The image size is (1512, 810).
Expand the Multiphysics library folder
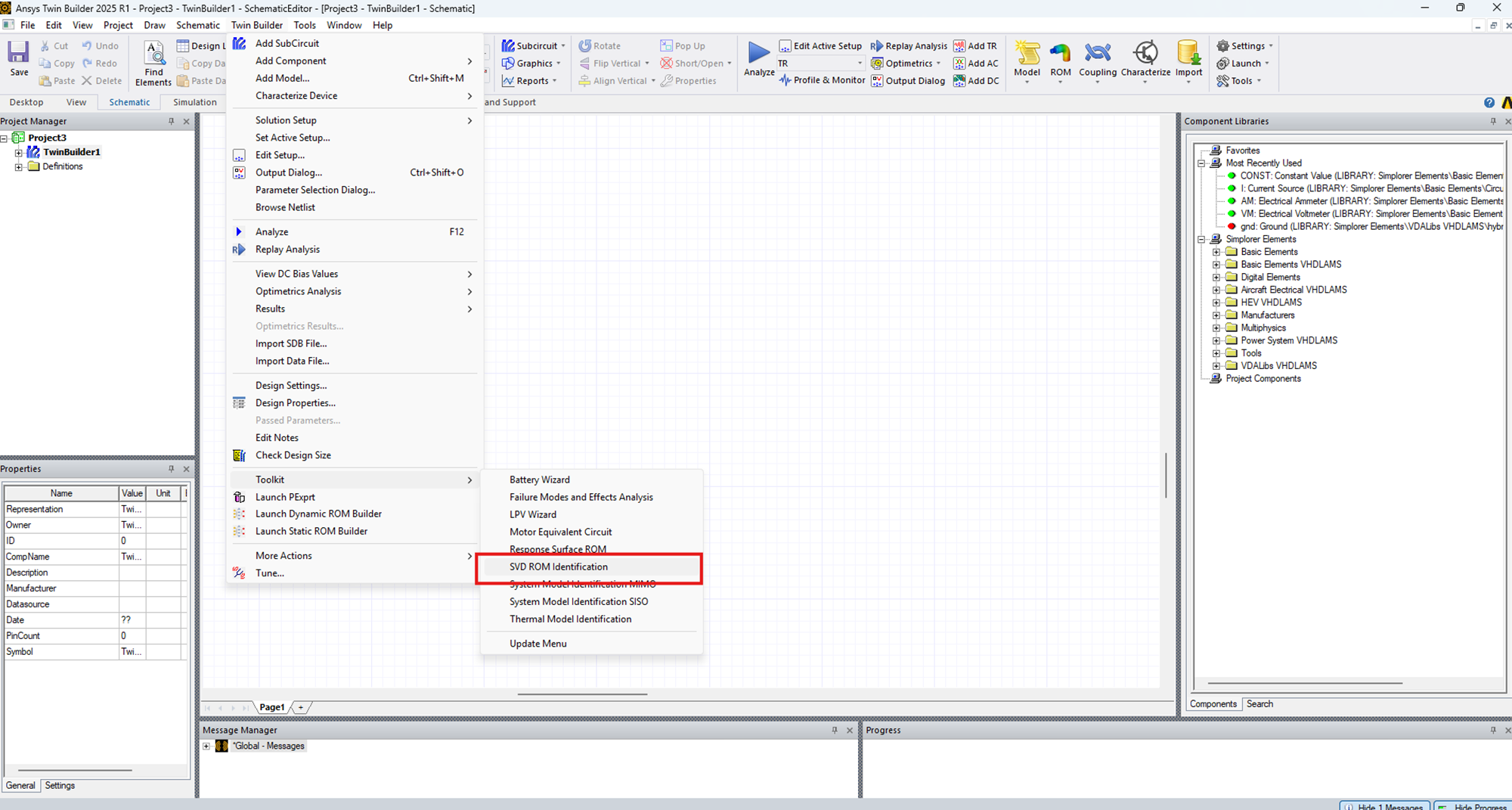tap(1216, 328)
